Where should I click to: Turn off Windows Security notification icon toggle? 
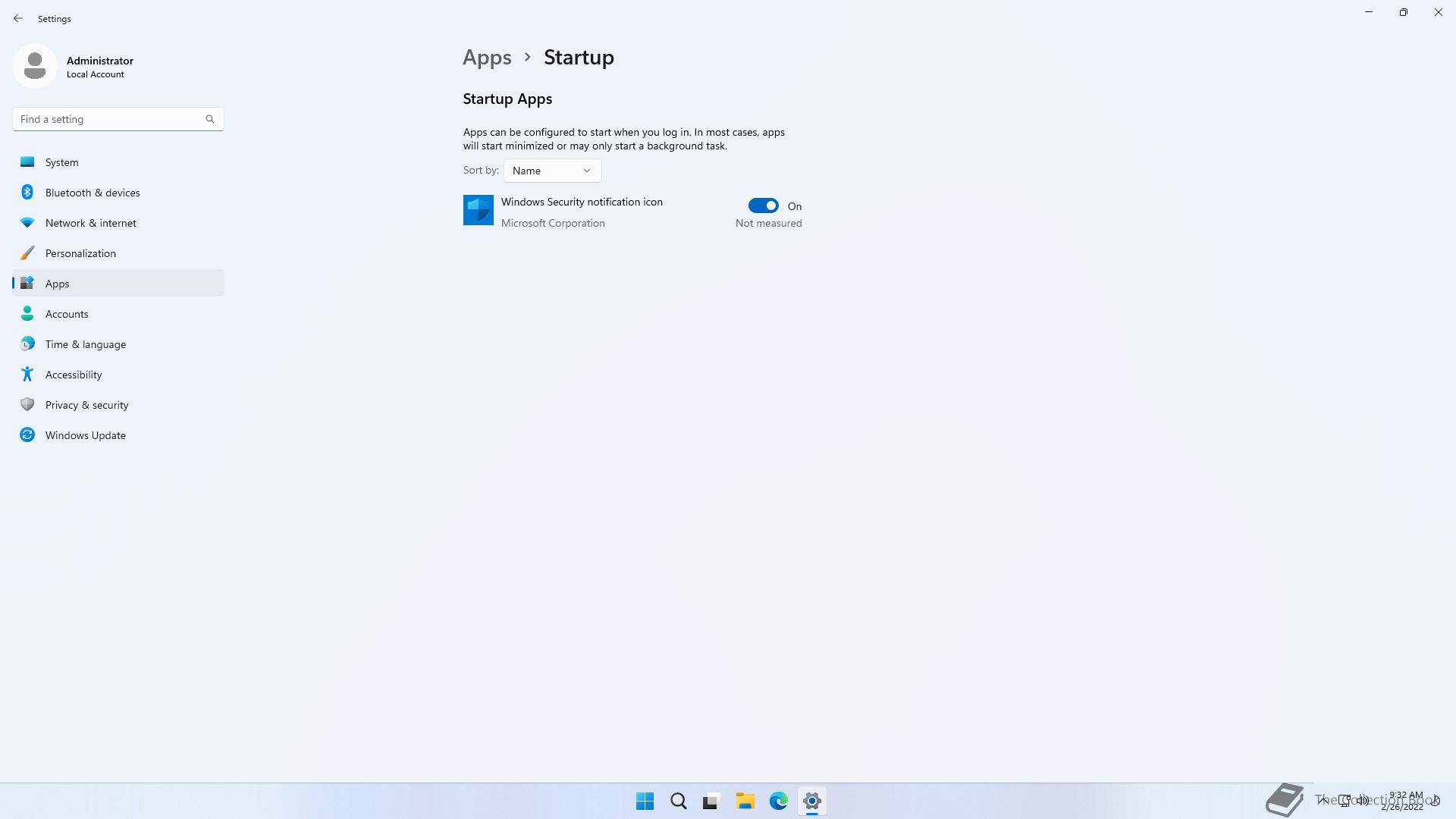(763, 206)
